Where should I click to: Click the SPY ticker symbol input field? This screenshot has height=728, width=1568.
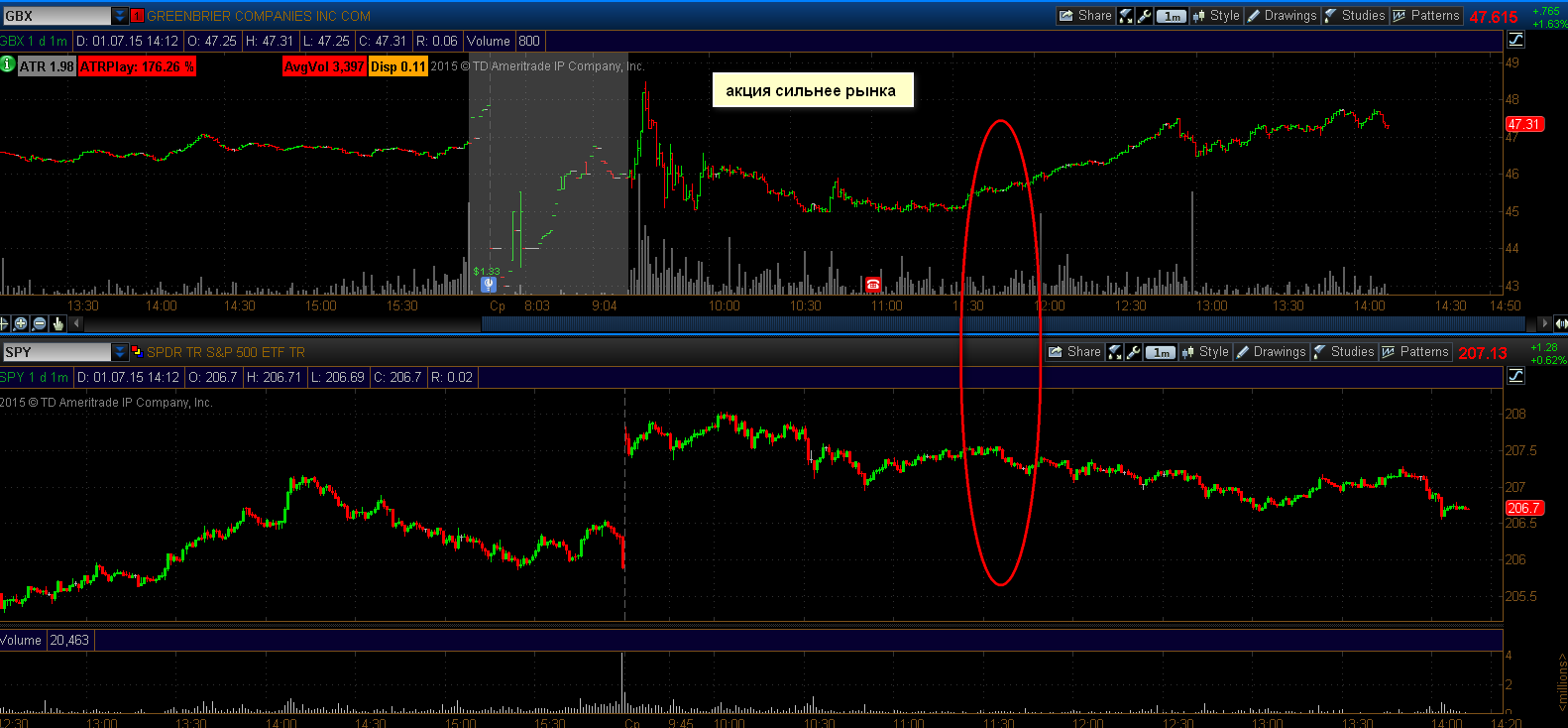click(x=56, y=352)
